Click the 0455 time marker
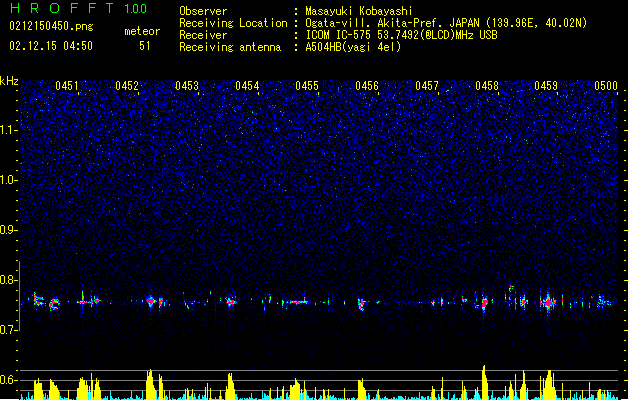The image size is (629, 400). pyautogui.click(x=307, y=85)
